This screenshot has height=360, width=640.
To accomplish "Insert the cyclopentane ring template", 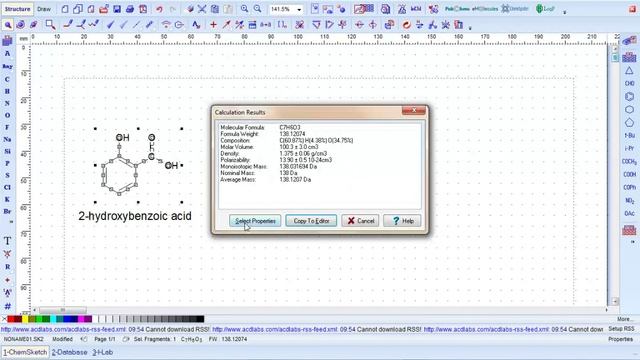I will point(629,122).
